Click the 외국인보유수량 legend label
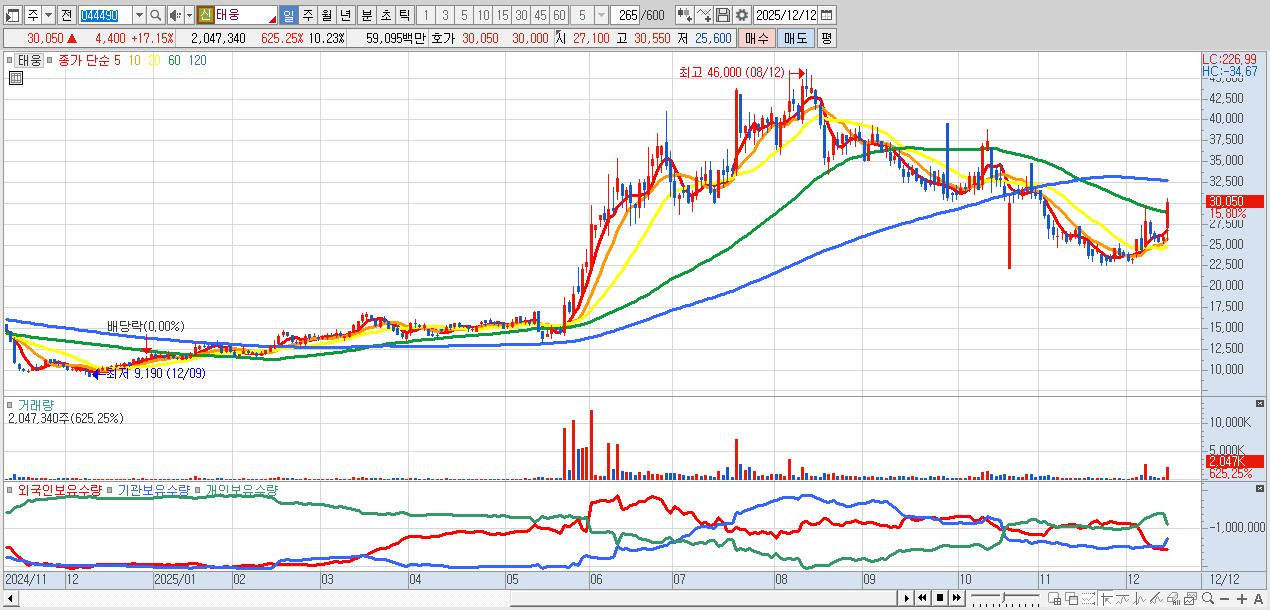 coord(61,490)
